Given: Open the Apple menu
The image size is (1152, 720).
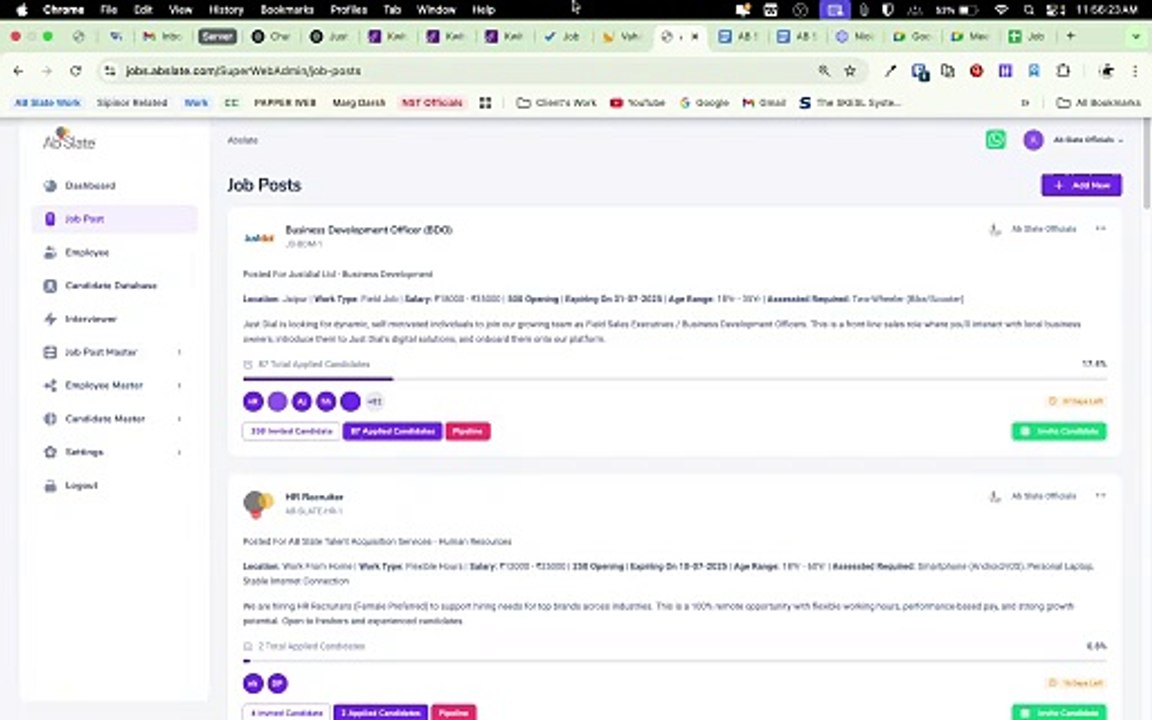Looking at the screenshot, I should coord(22,10).
